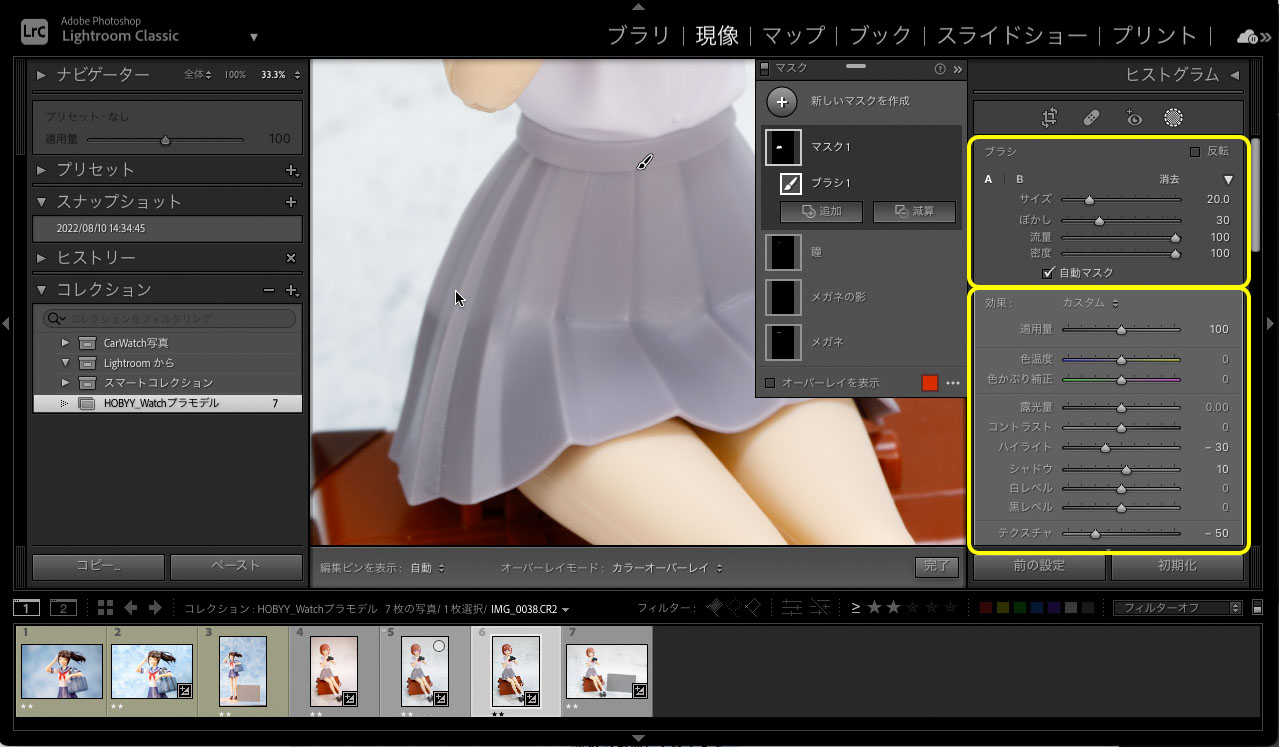This screenshot has width=1279, height=747.
Task: Enable the オーバーレイを表示 checkbox
Action: 770,382
